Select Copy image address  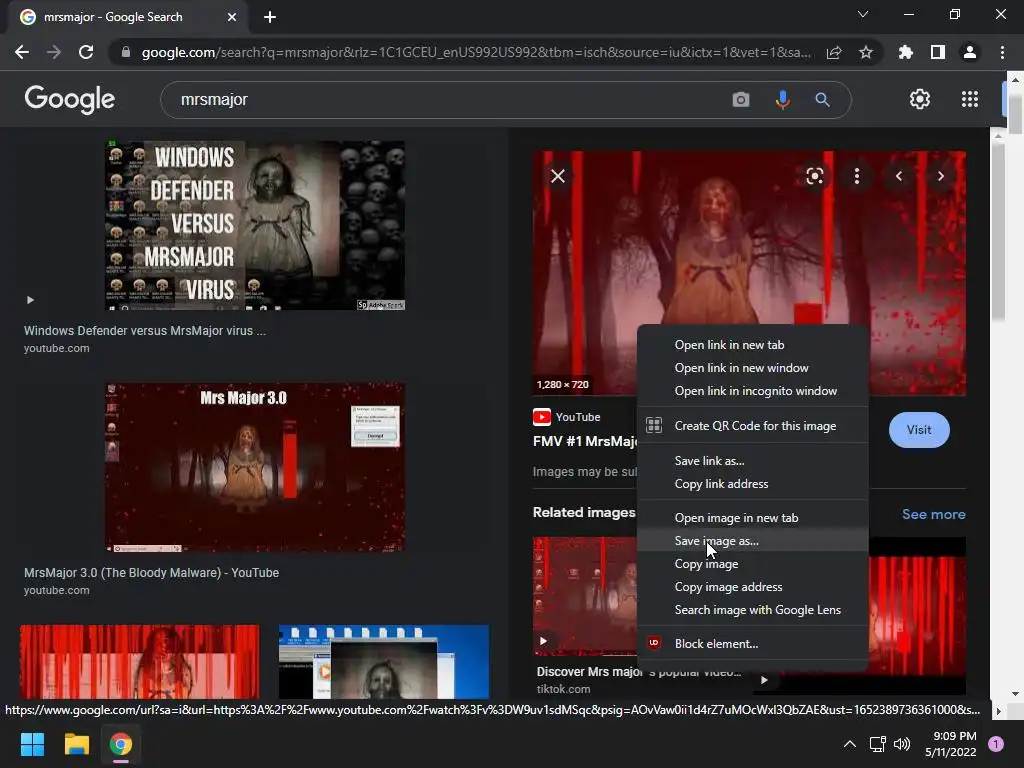coord(752,586)
